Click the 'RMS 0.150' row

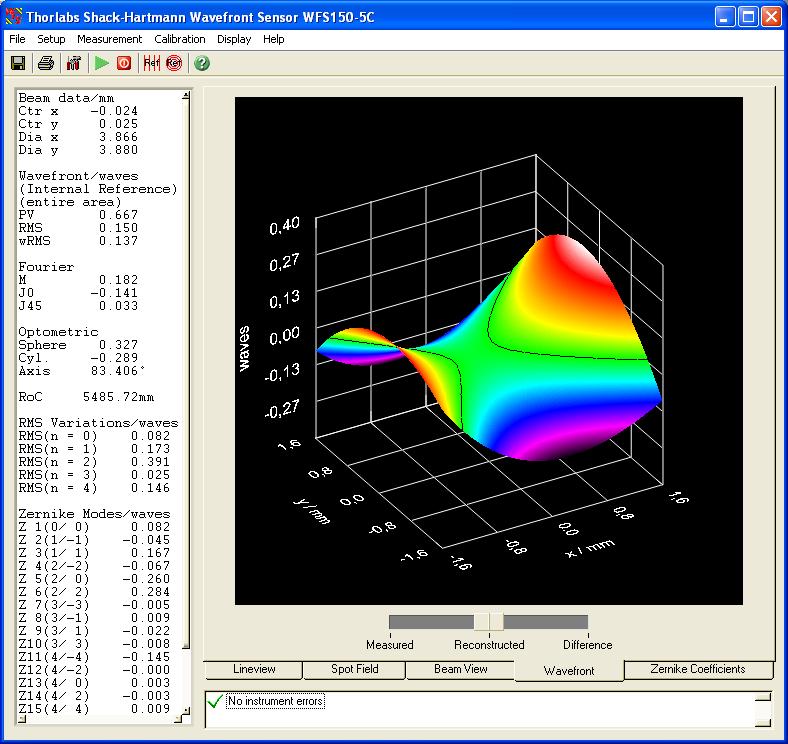[78, 228]
